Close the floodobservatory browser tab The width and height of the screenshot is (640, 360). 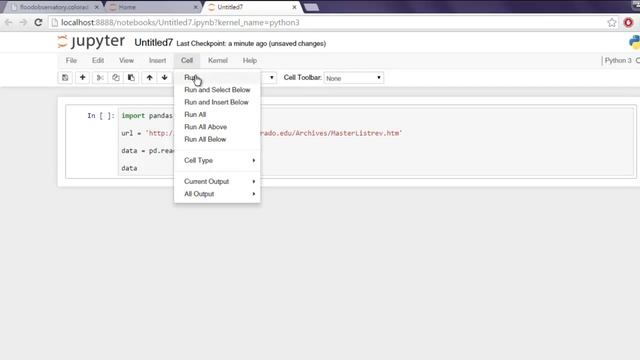click(96, 7)
